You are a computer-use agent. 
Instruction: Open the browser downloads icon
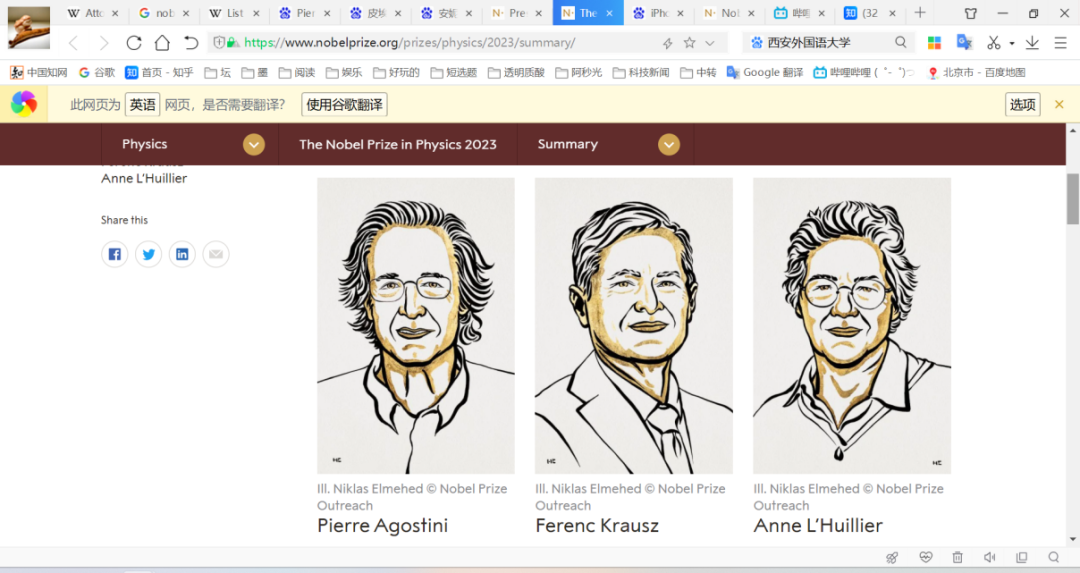click(x=1032, y=43)
